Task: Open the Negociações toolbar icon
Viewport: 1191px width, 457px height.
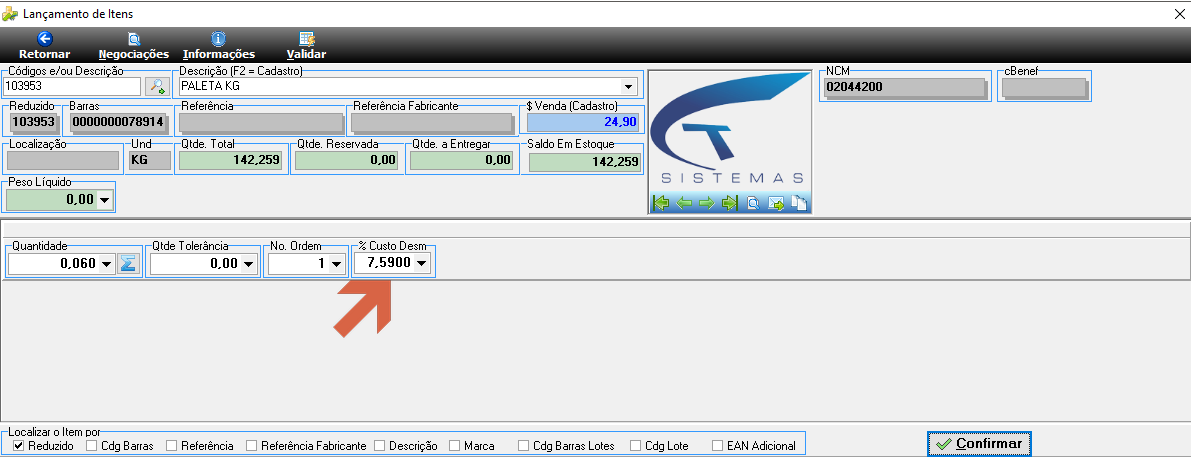Action: 134,38
